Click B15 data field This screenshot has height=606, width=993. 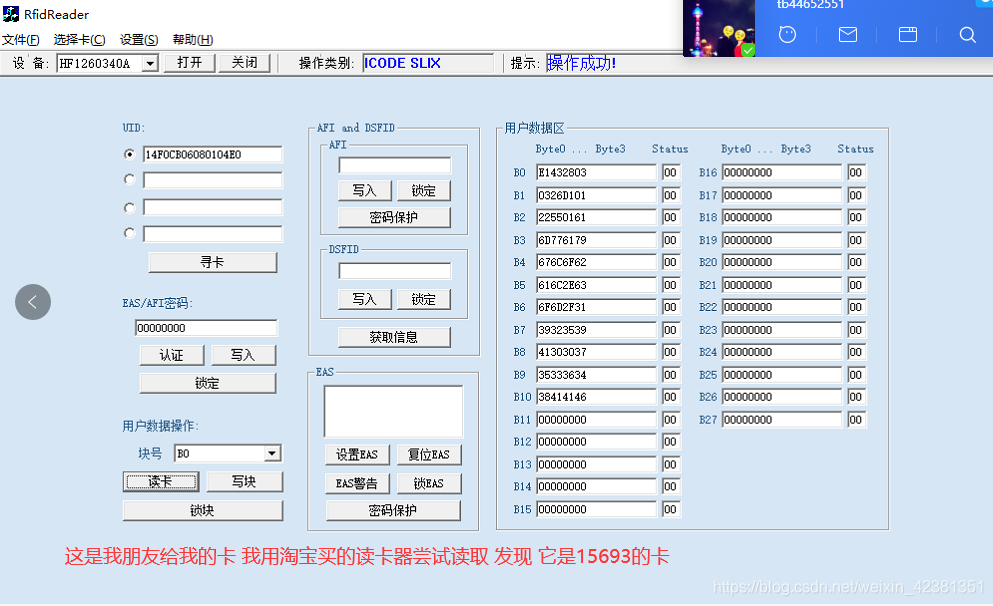(596, 509)
